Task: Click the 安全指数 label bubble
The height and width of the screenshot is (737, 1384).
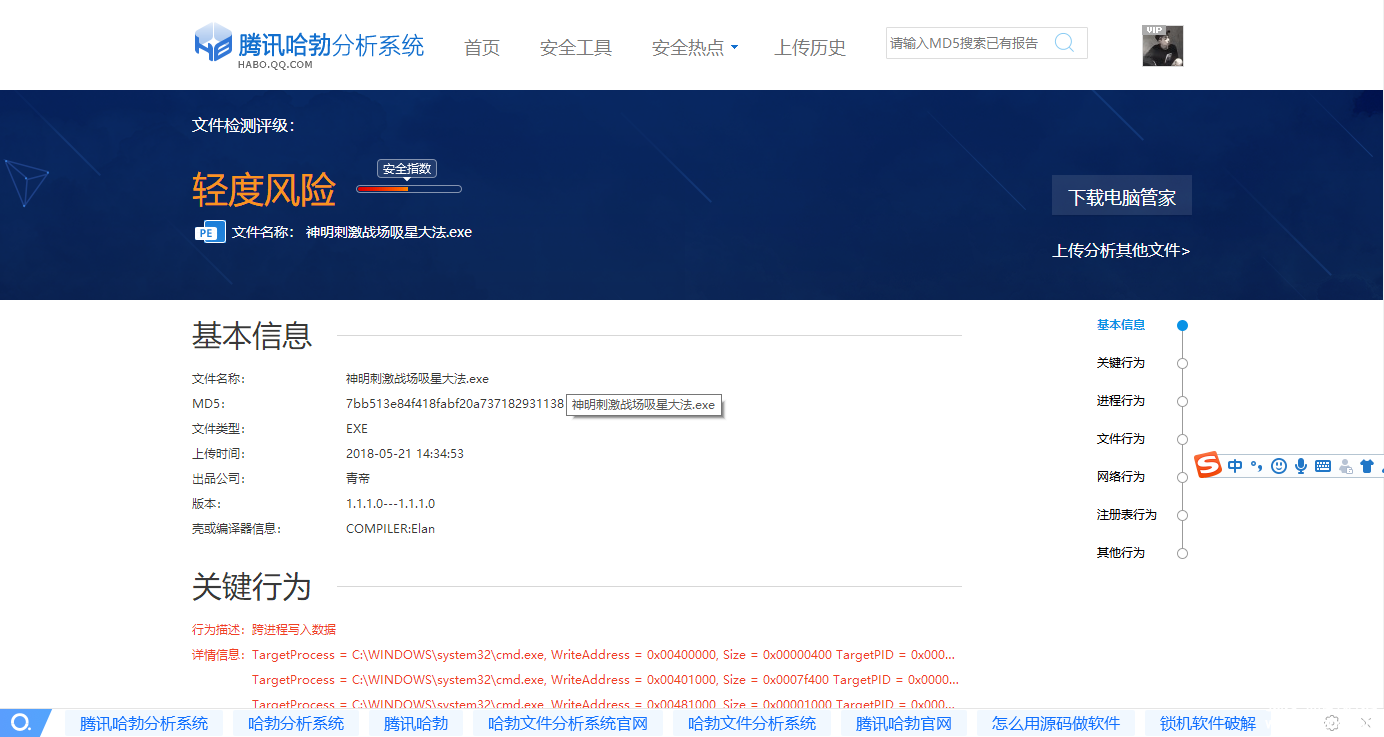Action: (x=407, y=169)
